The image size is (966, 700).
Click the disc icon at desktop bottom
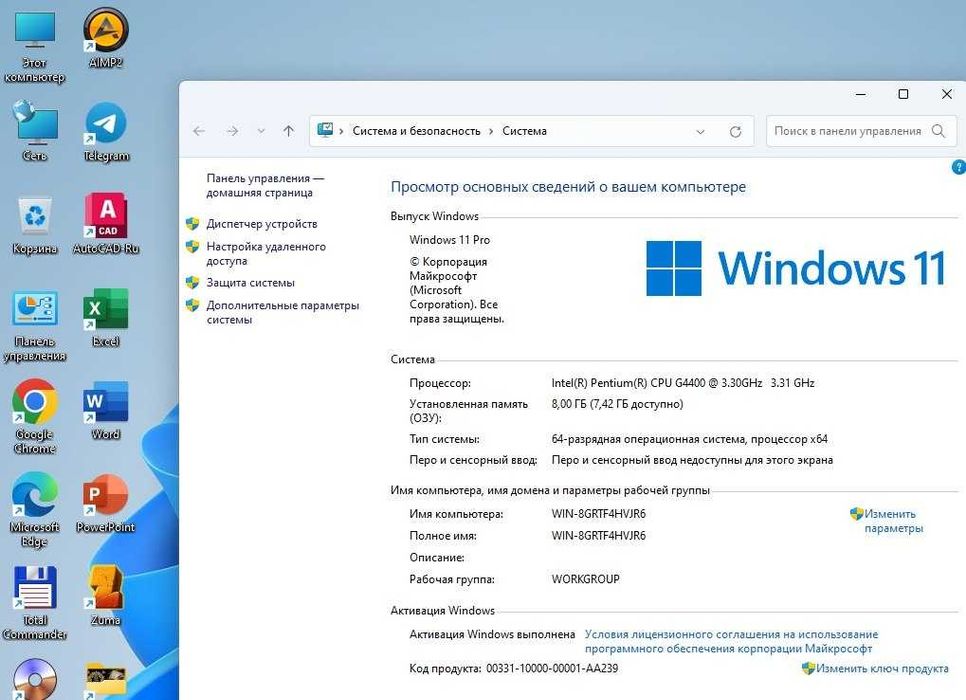coord(34,679)
